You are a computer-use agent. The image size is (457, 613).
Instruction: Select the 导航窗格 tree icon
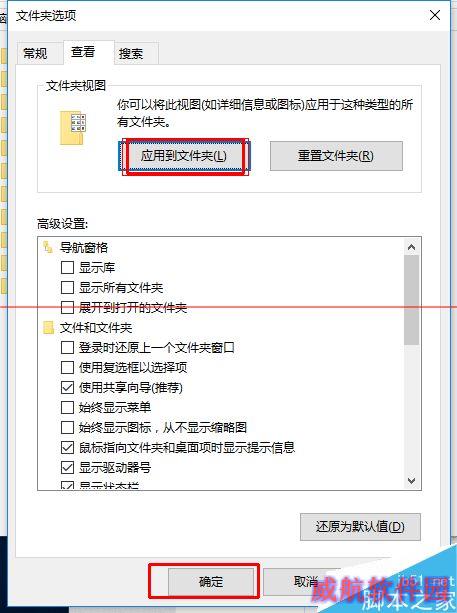(48, 247)
